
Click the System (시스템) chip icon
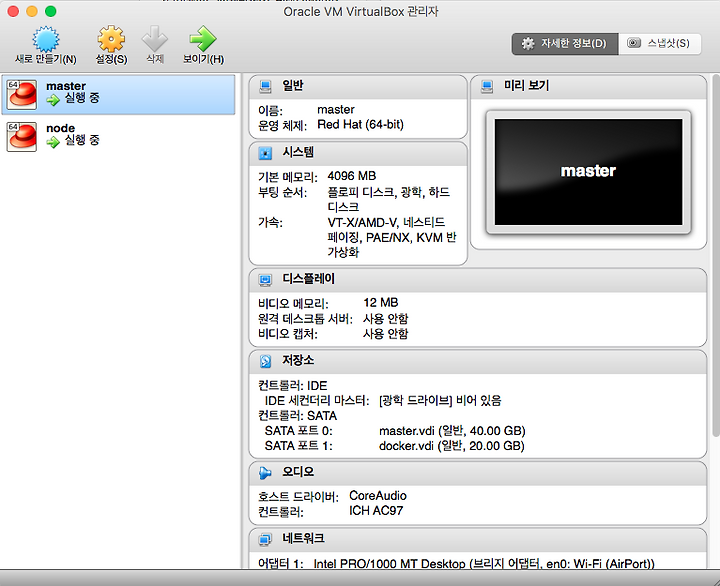265,153
